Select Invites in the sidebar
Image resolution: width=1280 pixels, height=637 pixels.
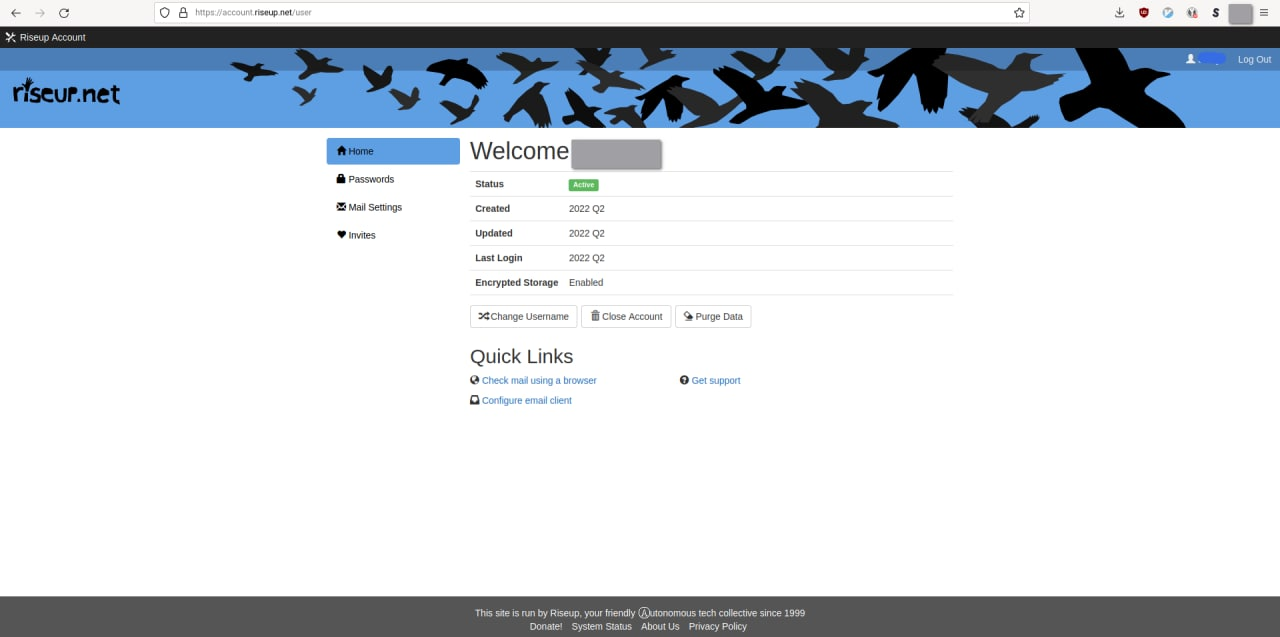(x=361, y=235)
